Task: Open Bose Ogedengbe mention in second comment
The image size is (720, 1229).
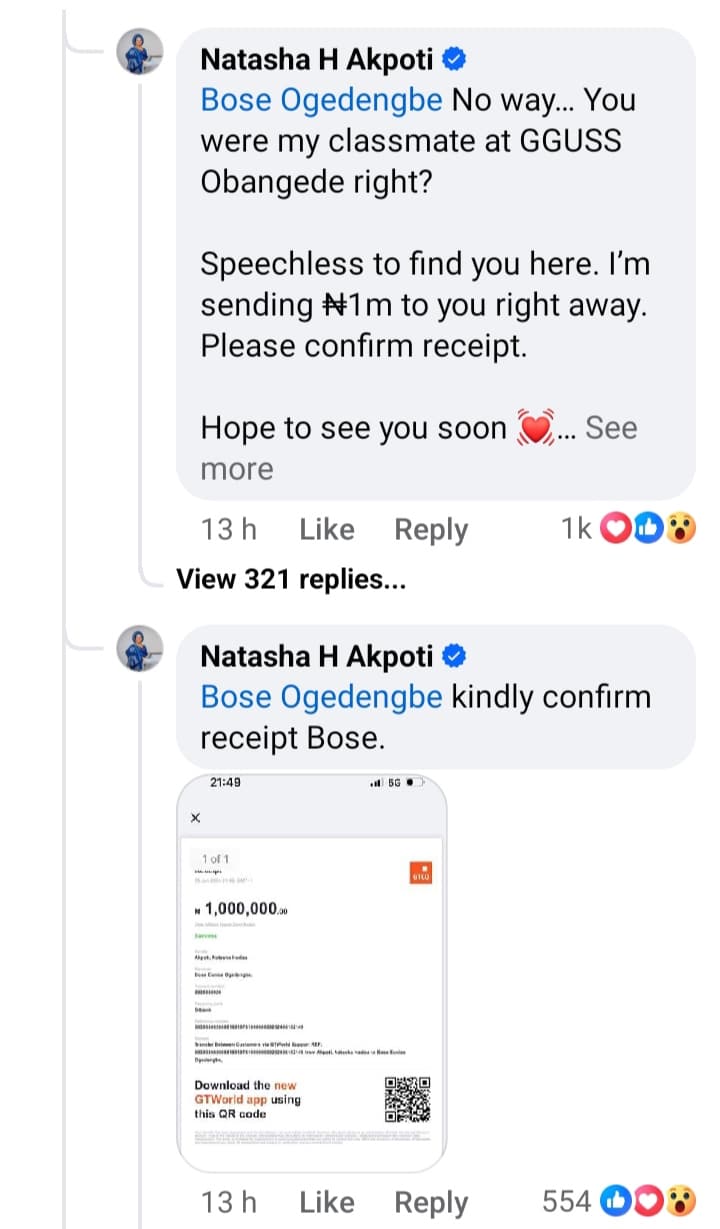Action: (321, 697)
